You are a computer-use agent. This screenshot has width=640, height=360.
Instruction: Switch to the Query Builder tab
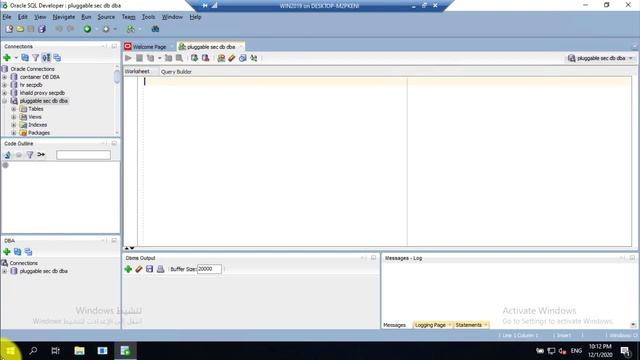point(176,71)
